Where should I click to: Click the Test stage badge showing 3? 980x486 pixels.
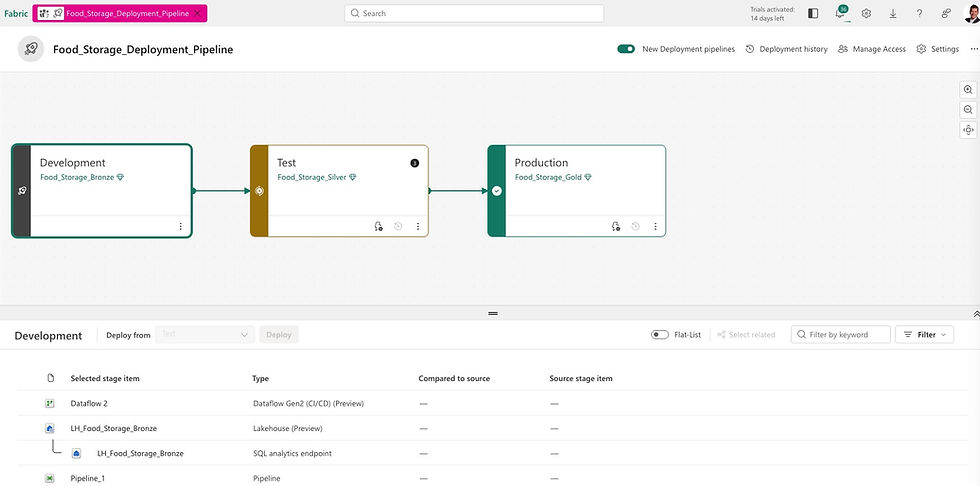(414, 163)
